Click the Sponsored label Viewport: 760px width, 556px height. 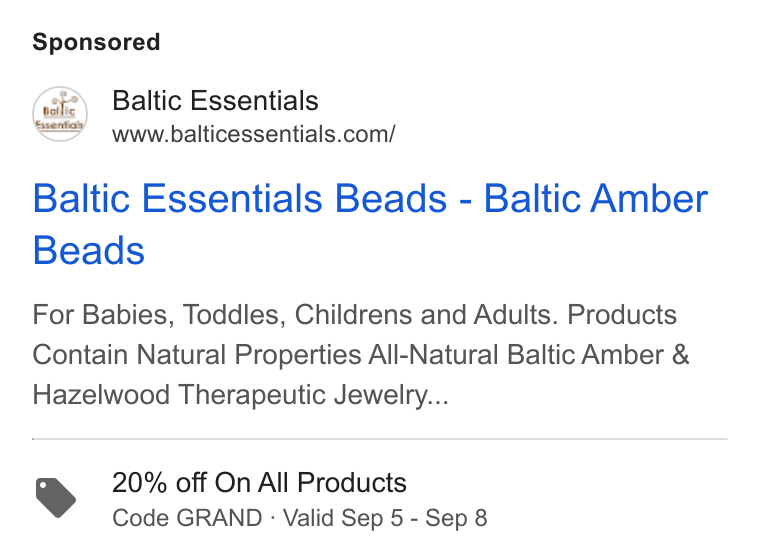pos(96,42)
